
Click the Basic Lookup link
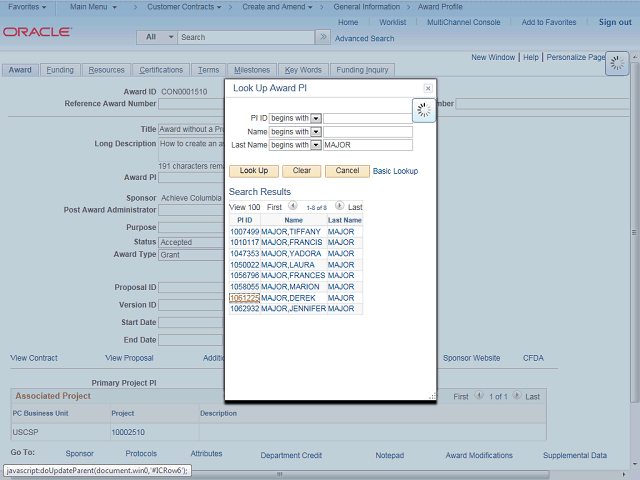pyautogui.click(x=395, y=171)
